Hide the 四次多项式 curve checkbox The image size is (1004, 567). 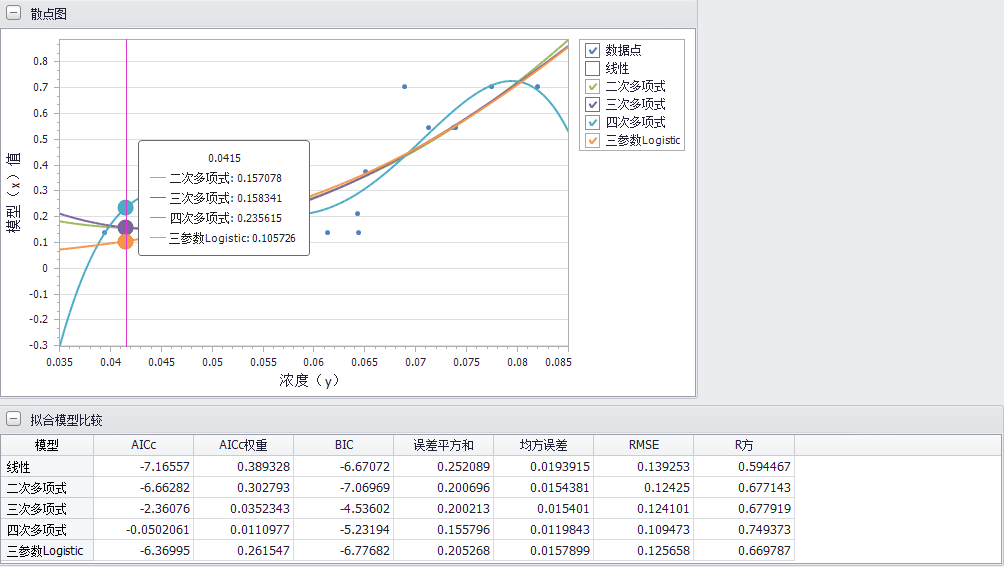(592, 122)
